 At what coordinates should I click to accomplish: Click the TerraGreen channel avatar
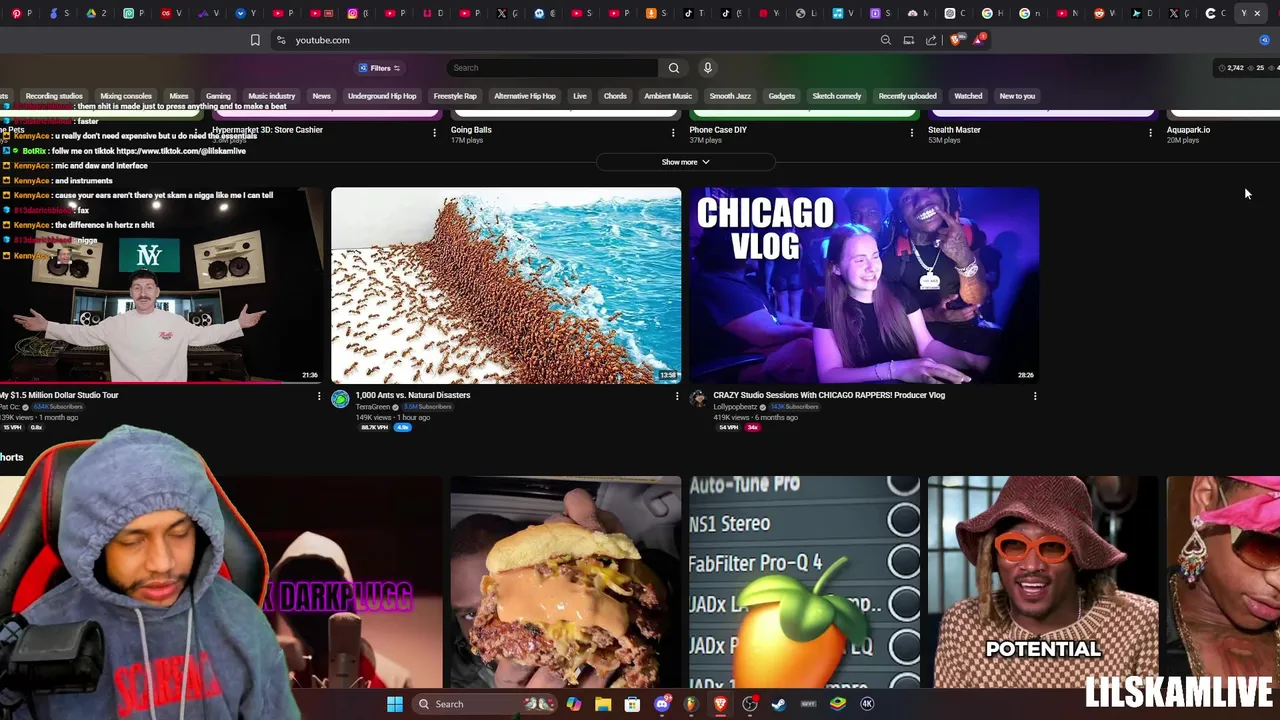(340, 399)
